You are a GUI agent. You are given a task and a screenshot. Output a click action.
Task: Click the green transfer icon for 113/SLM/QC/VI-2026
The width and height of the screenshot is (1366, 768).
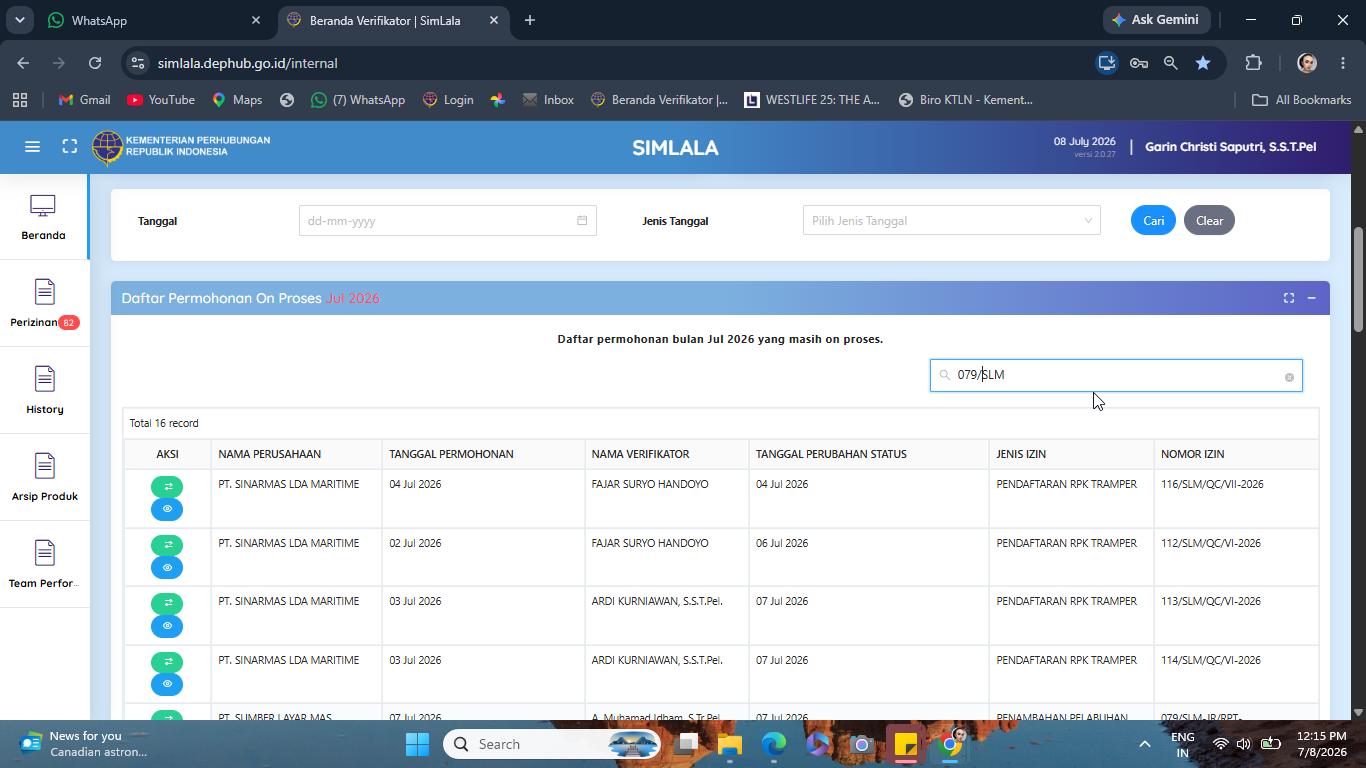coord(167,603)
